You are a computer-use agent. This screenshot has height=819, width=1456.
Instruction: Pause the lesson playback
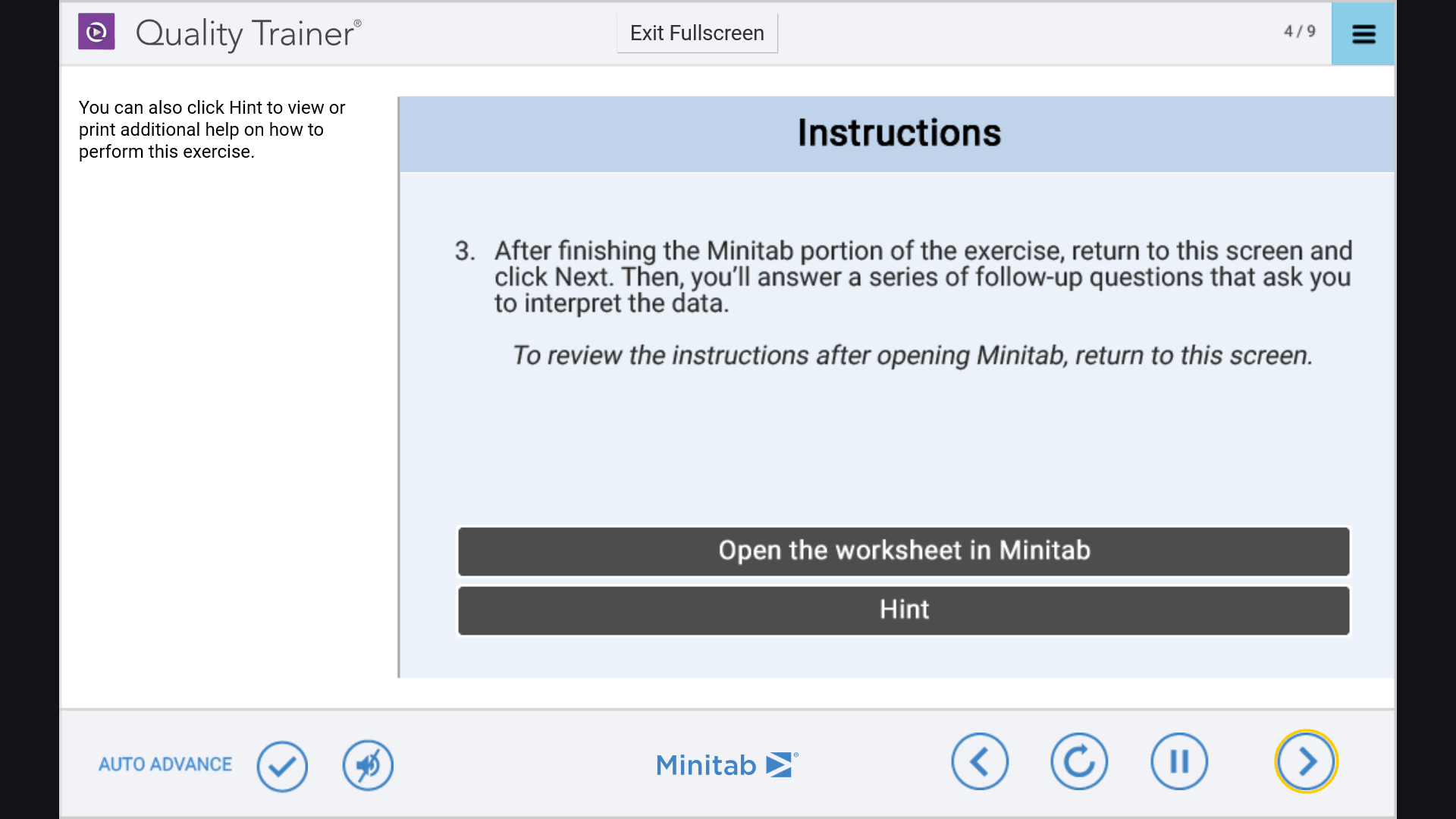point(1179,761)
